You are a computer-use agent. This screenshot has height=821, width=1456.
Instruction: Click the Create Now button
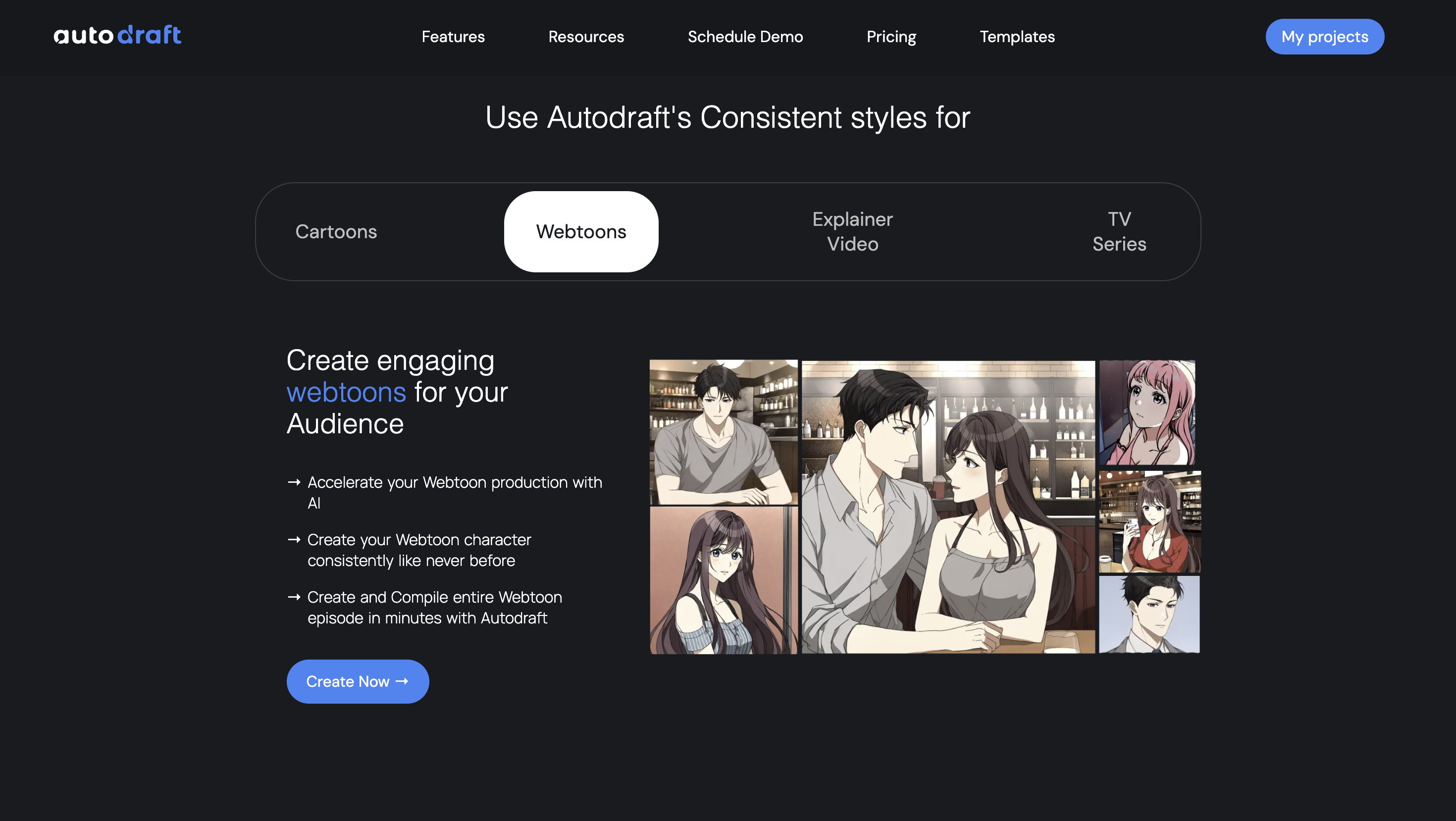tap(358, 681)
